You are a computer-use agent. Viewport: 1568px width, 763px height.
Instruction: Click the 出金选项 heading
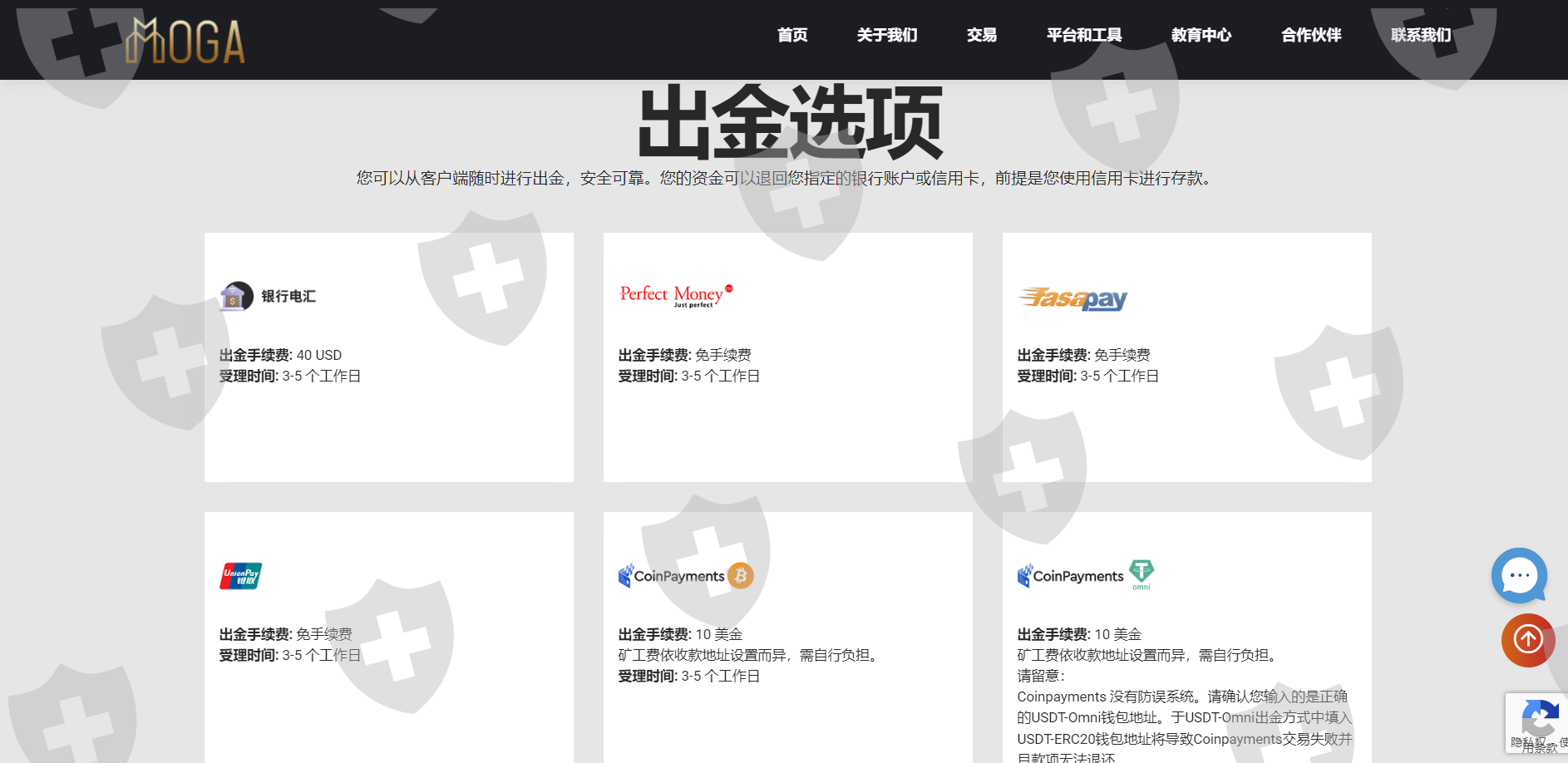(791, 123)
